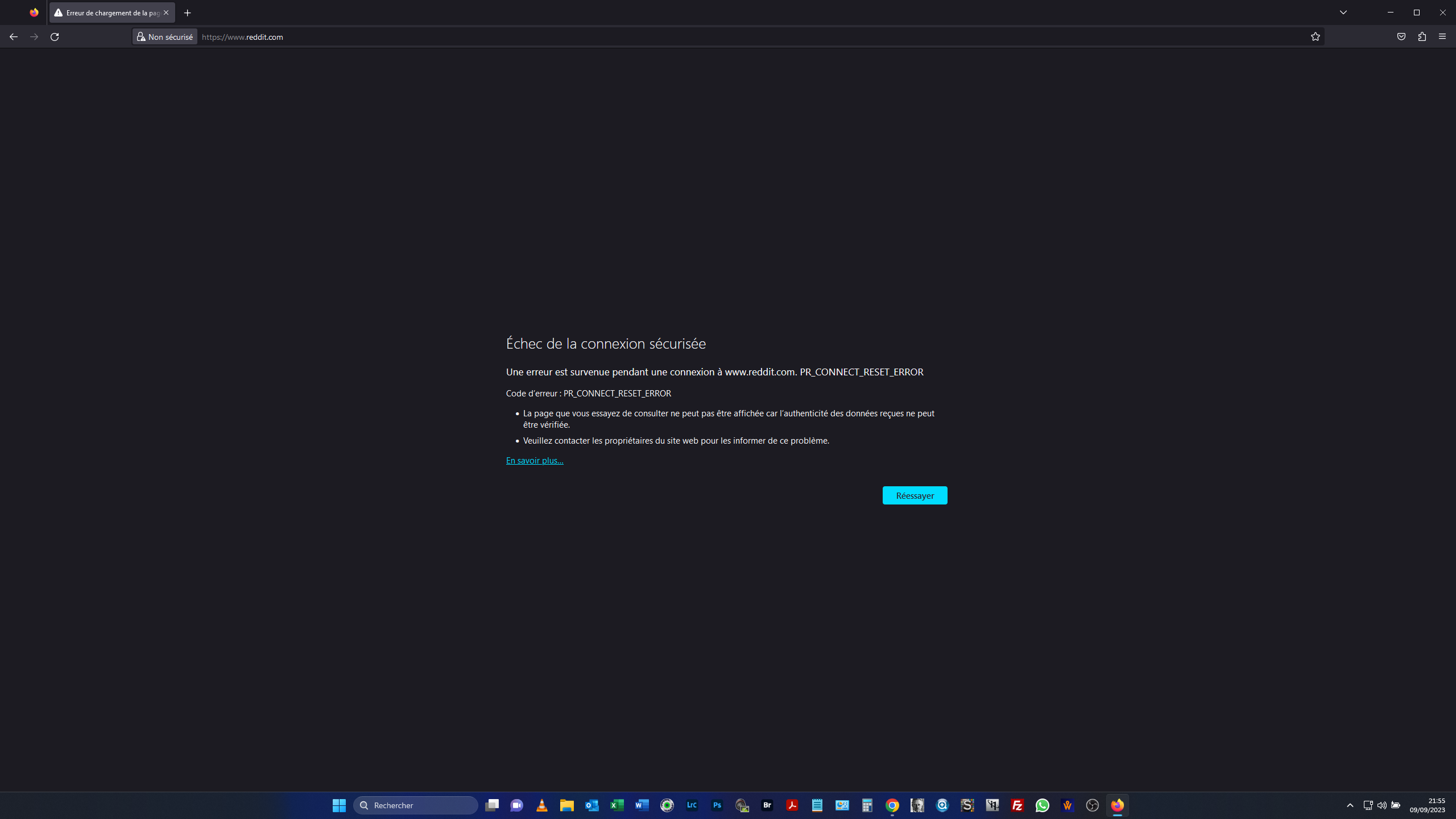This screenshot has height=819, width=1456.
Task: Bookmark this page with star icon
Action: tap(1315, 37)
